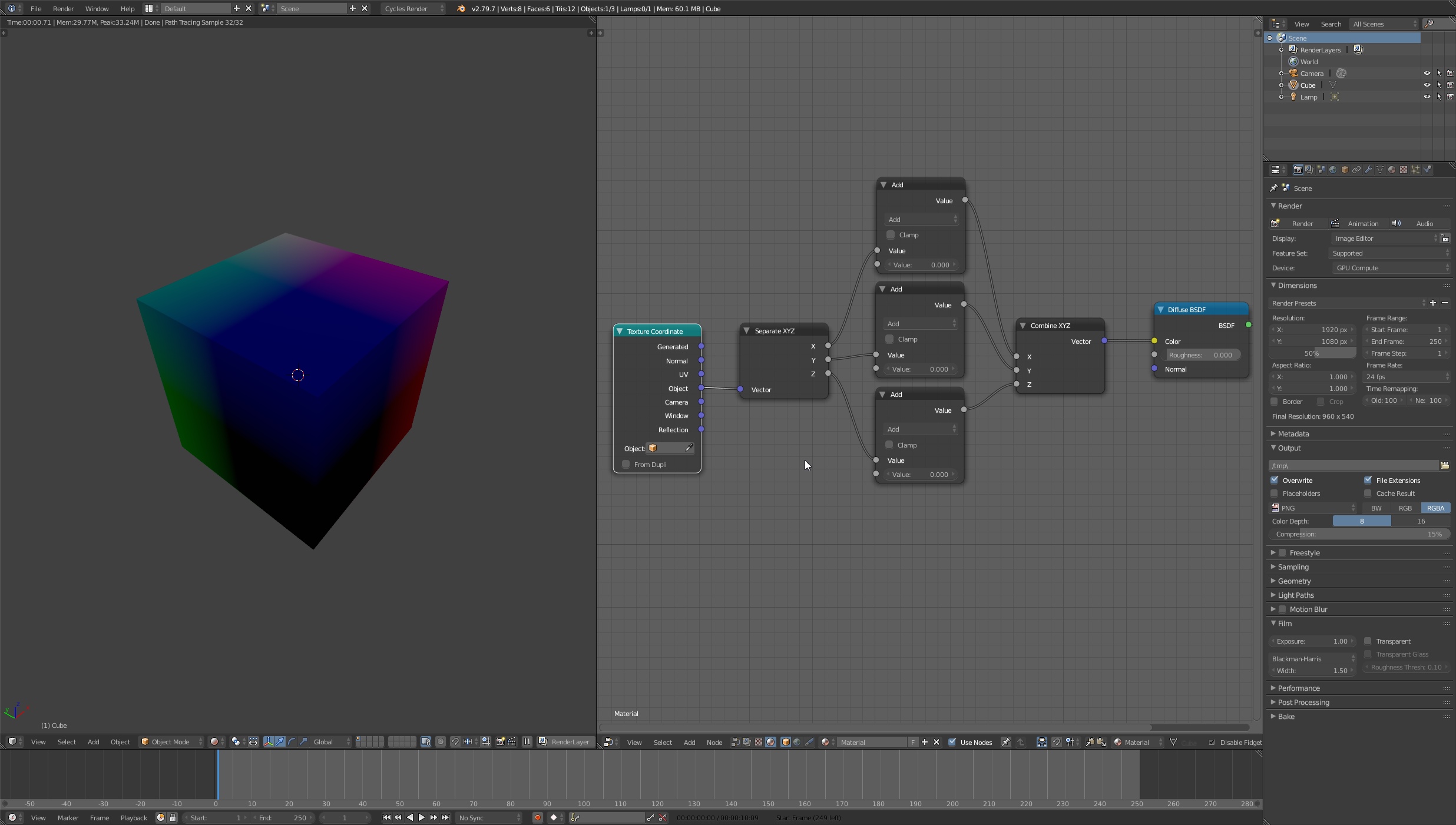Screen dimensions: 1456x825
Task: Click the World shader type globe icon
Action: (x=797, y=742)
